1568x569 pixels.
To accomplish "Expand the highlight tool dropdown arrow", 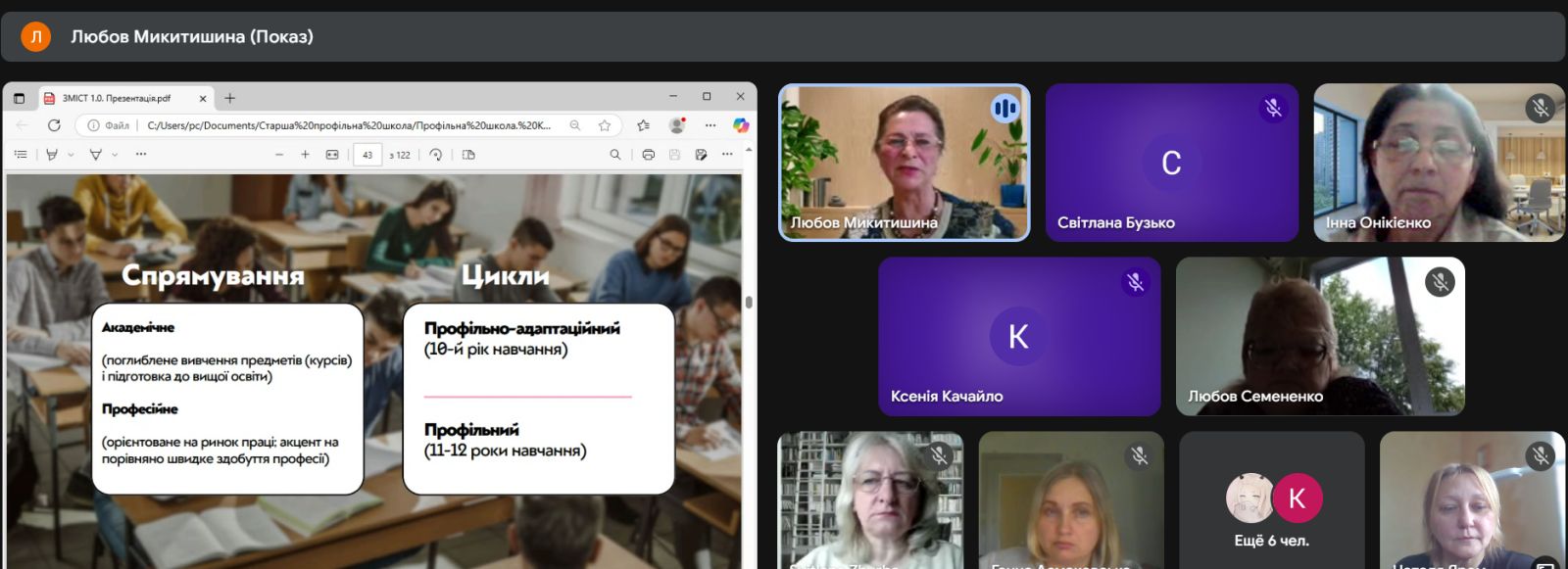I will coord(71,155).
